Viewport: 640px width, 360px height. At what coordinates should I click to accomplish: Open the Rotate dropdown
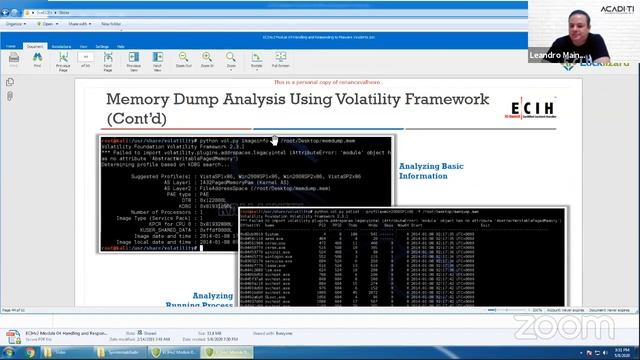point(256,61)
